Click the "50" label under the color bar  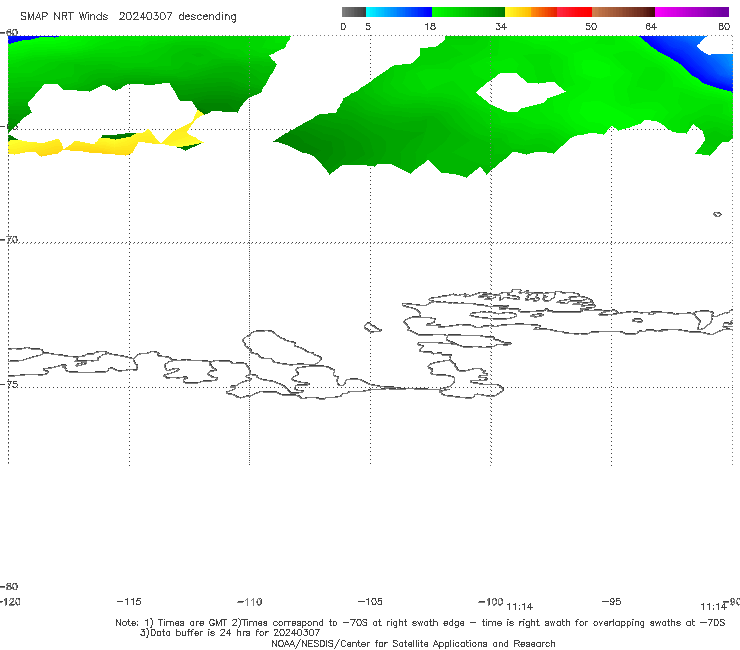click(591, 26)
